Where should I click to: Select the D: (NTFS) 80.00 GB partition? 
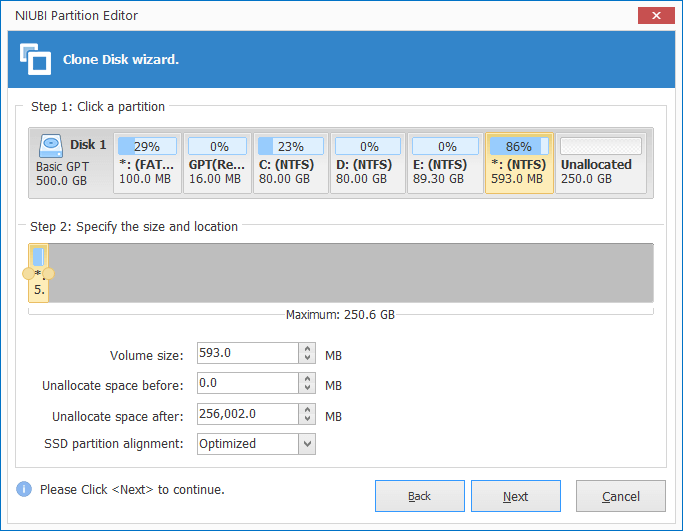pos(366,162)
